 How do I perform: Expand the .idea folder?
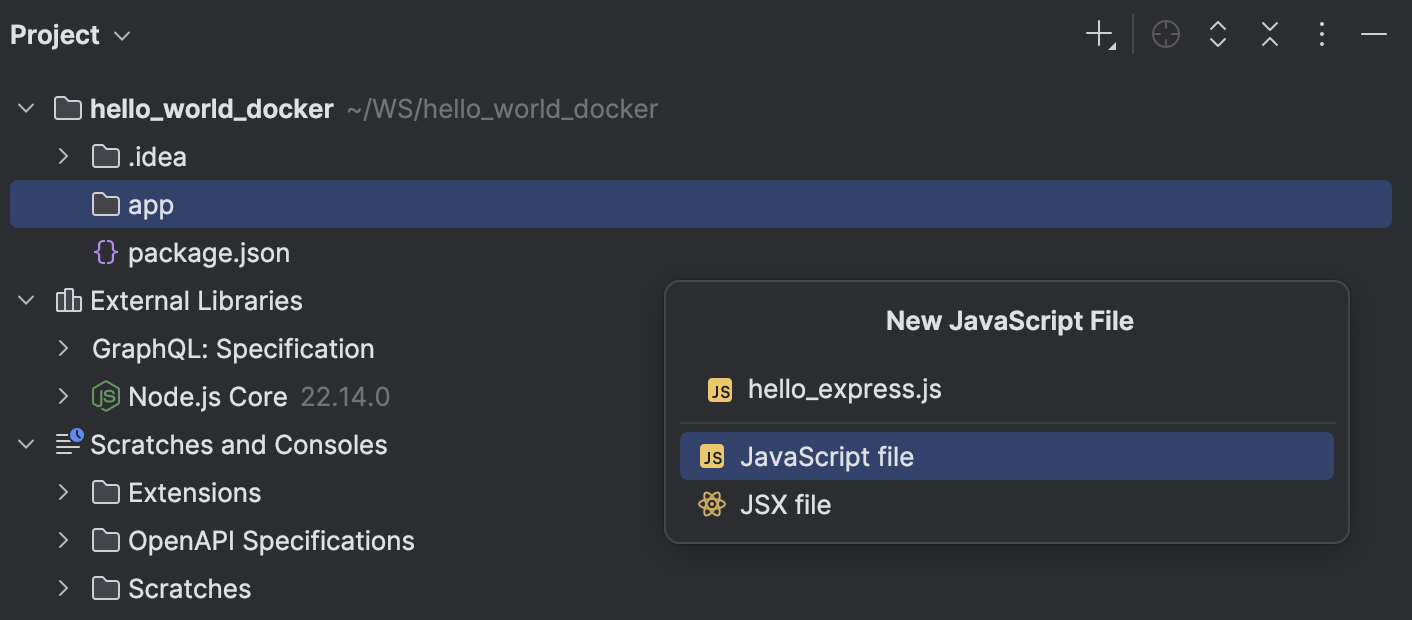point(63,157)
